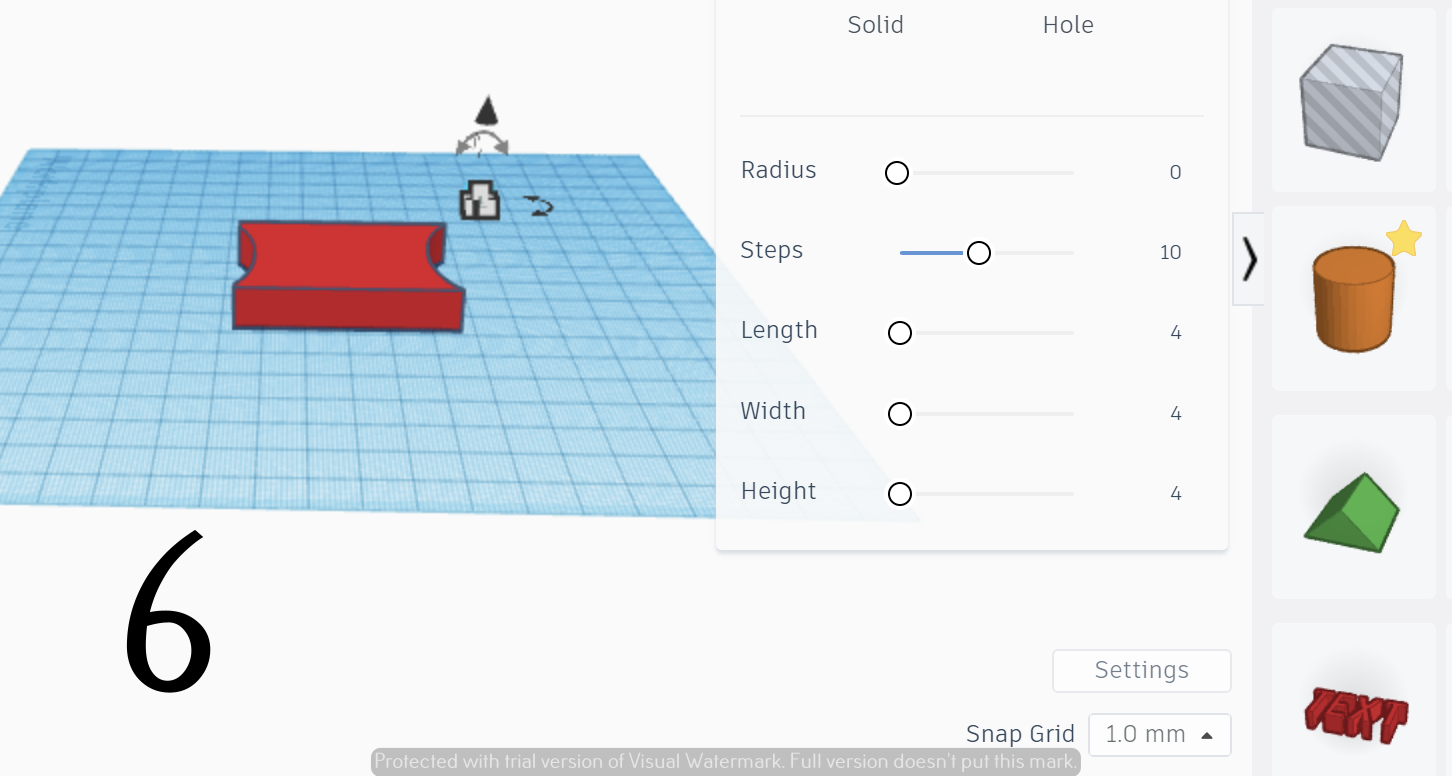The height and width of the screenshot is (776, 1452).
Task: Click the Snap Grid label
Action: 1020,734
